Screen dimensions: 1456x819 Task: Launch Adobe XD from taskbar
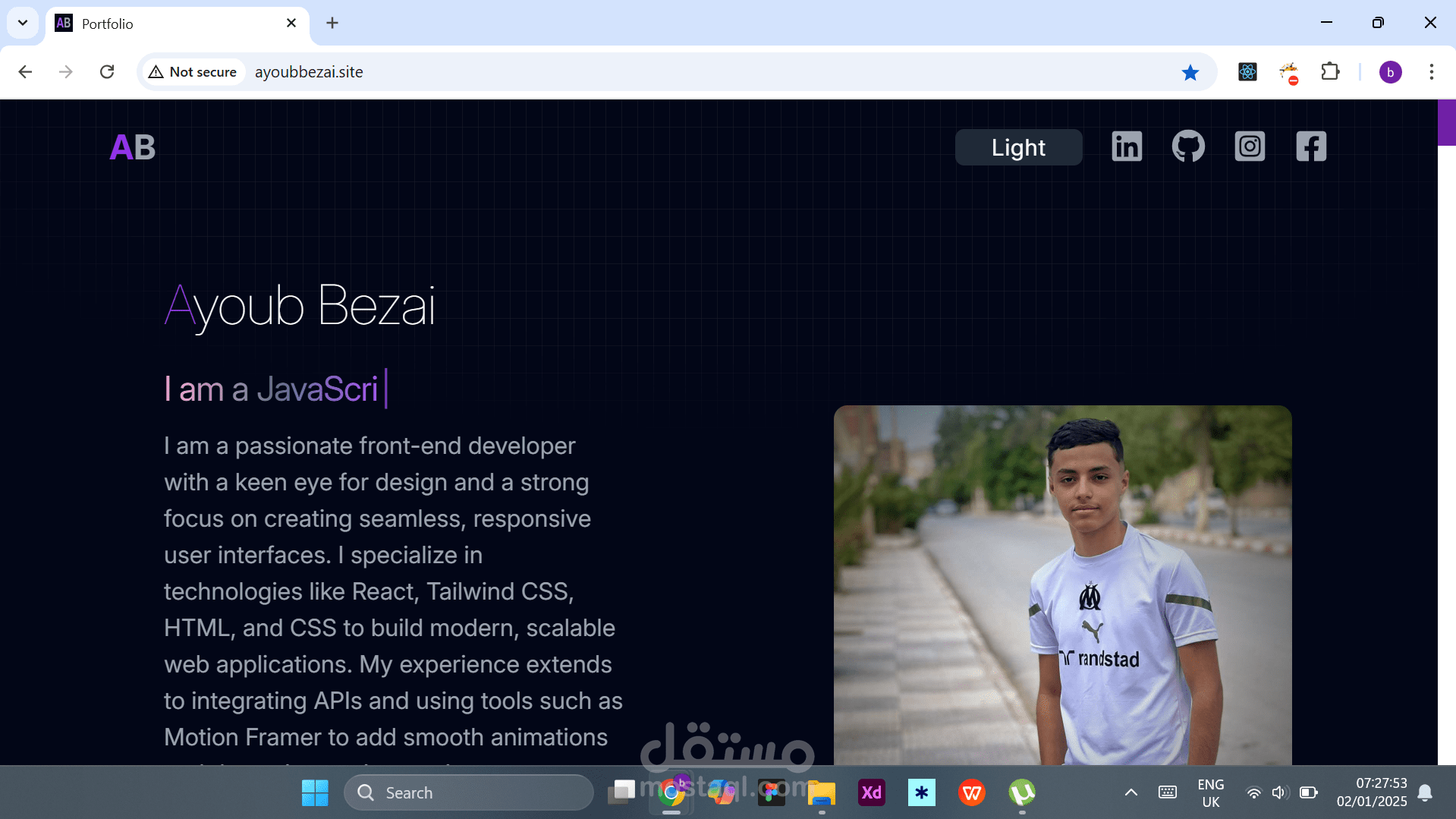[872, 792]
